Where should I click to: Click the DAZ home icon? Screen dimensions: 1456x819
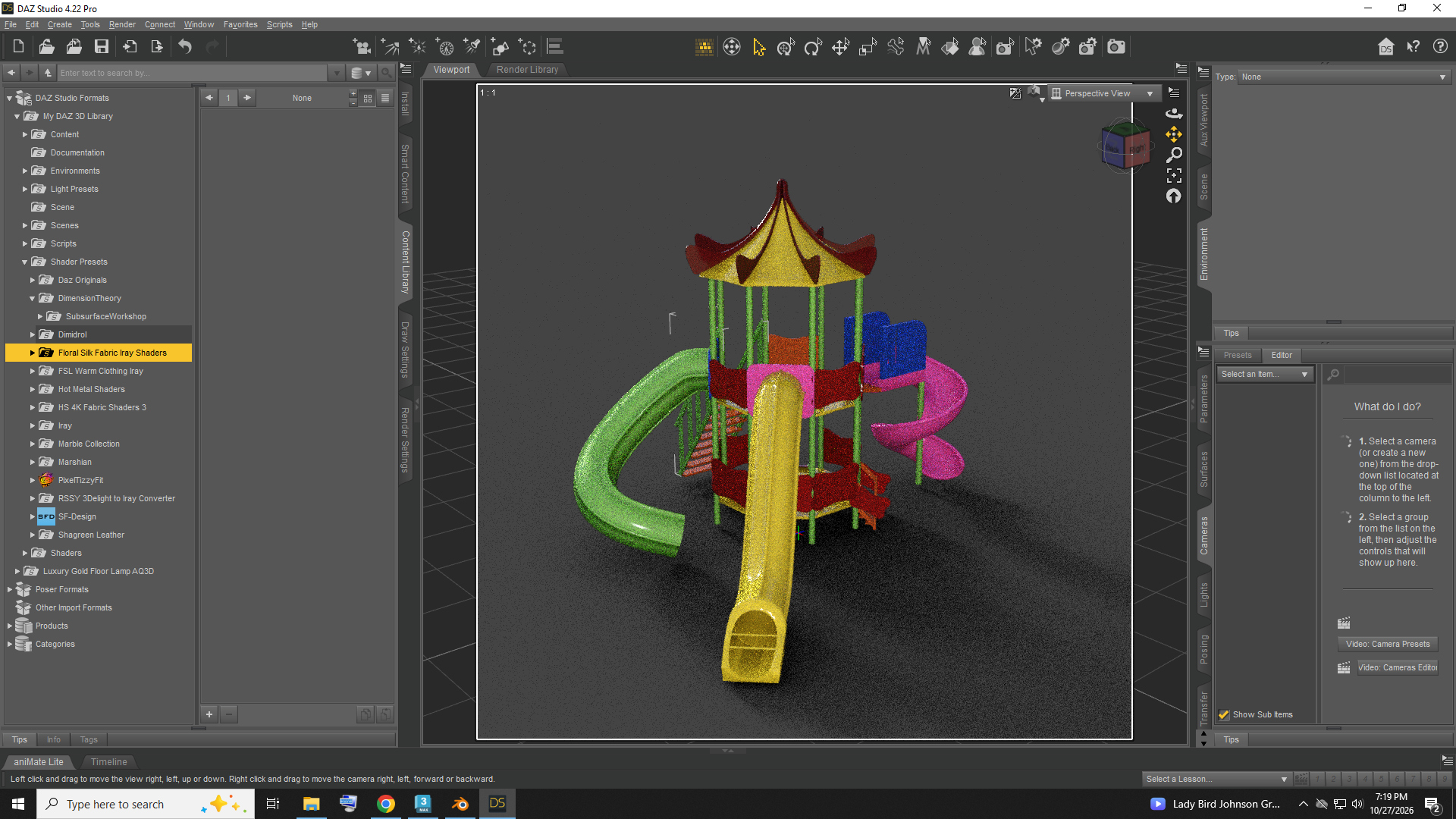point(1386,47)
